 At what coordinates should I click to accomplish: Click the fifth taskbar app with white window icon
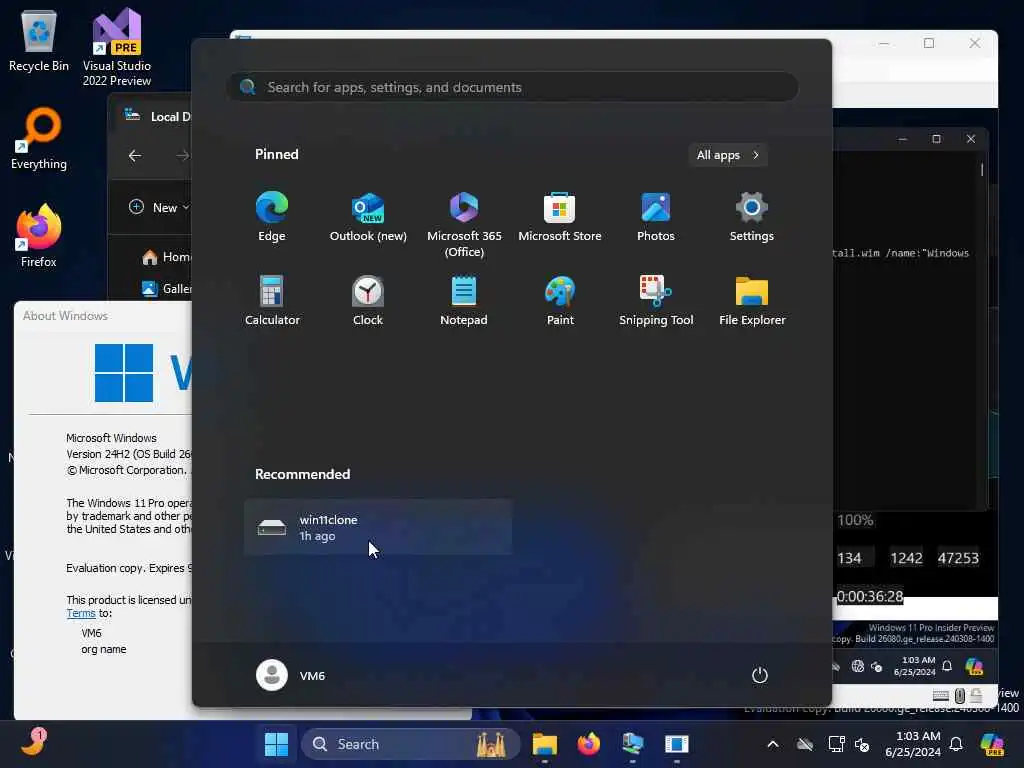[x=677, y=744]
